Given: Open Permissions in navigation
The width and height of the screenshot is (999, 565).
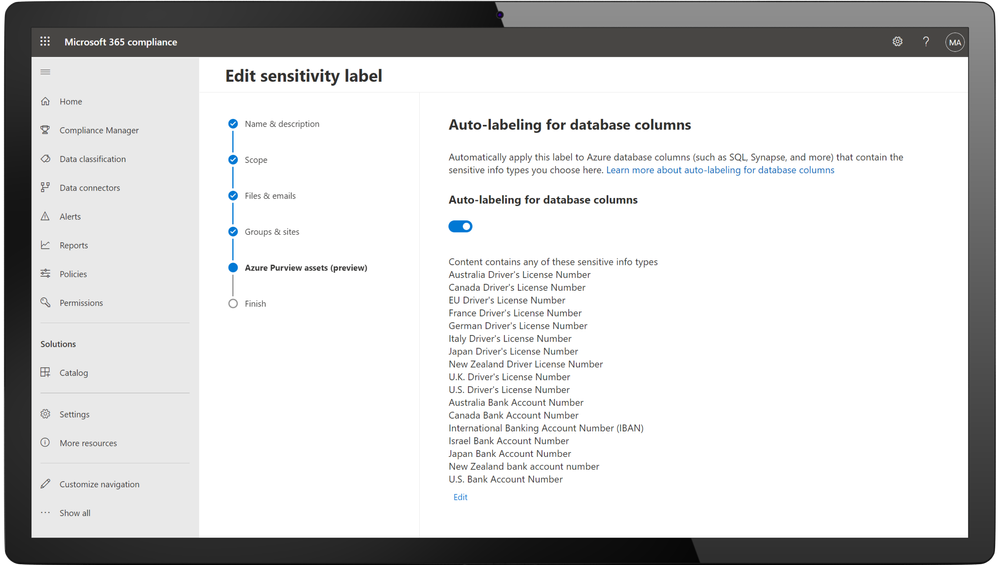Looking at the screenshot, I should coord(81,303).
